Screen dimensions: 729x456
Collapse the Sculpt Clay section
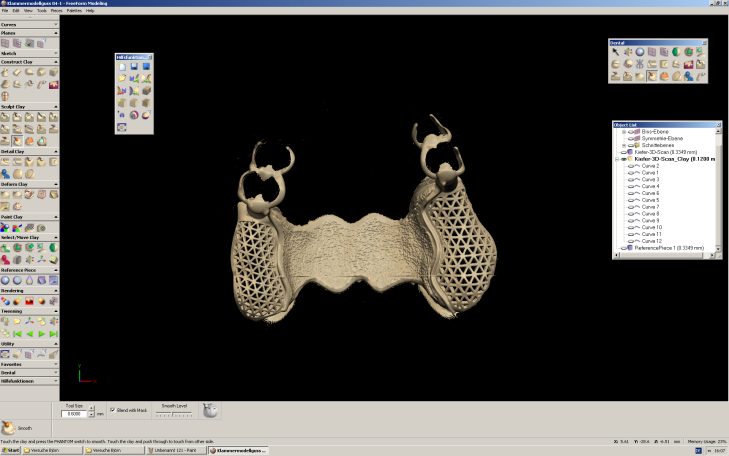click(56, 106)
